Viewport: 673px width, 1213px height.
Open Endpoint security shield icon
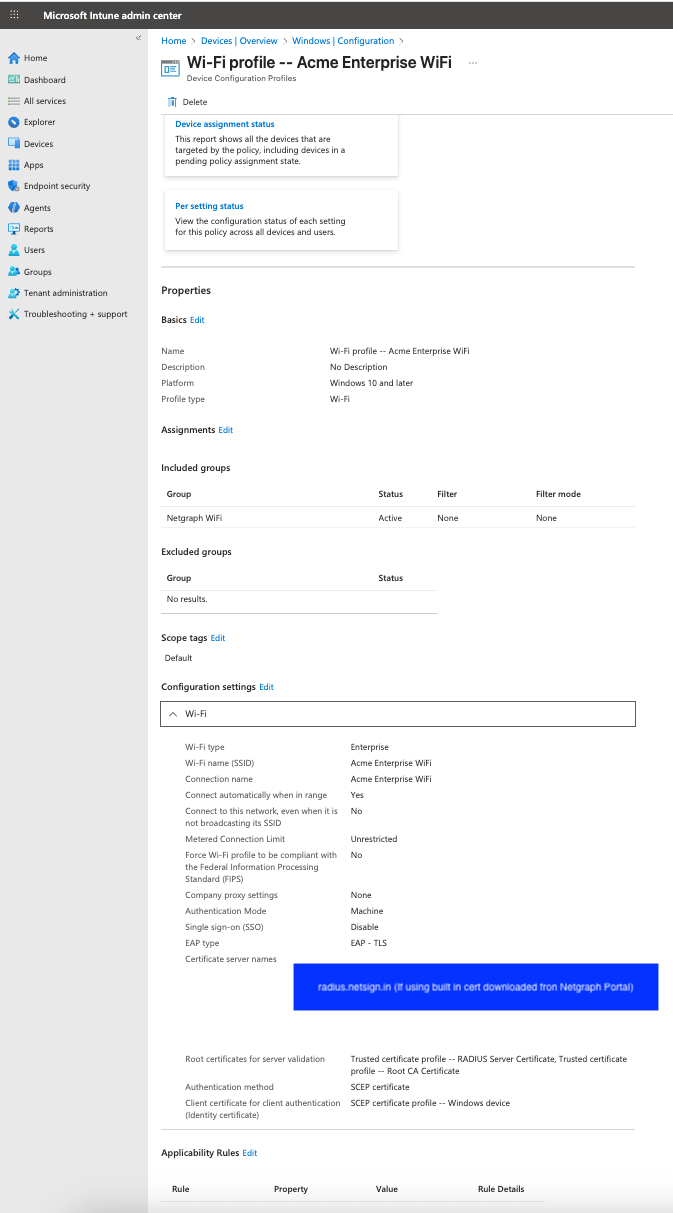pos(14,186)
